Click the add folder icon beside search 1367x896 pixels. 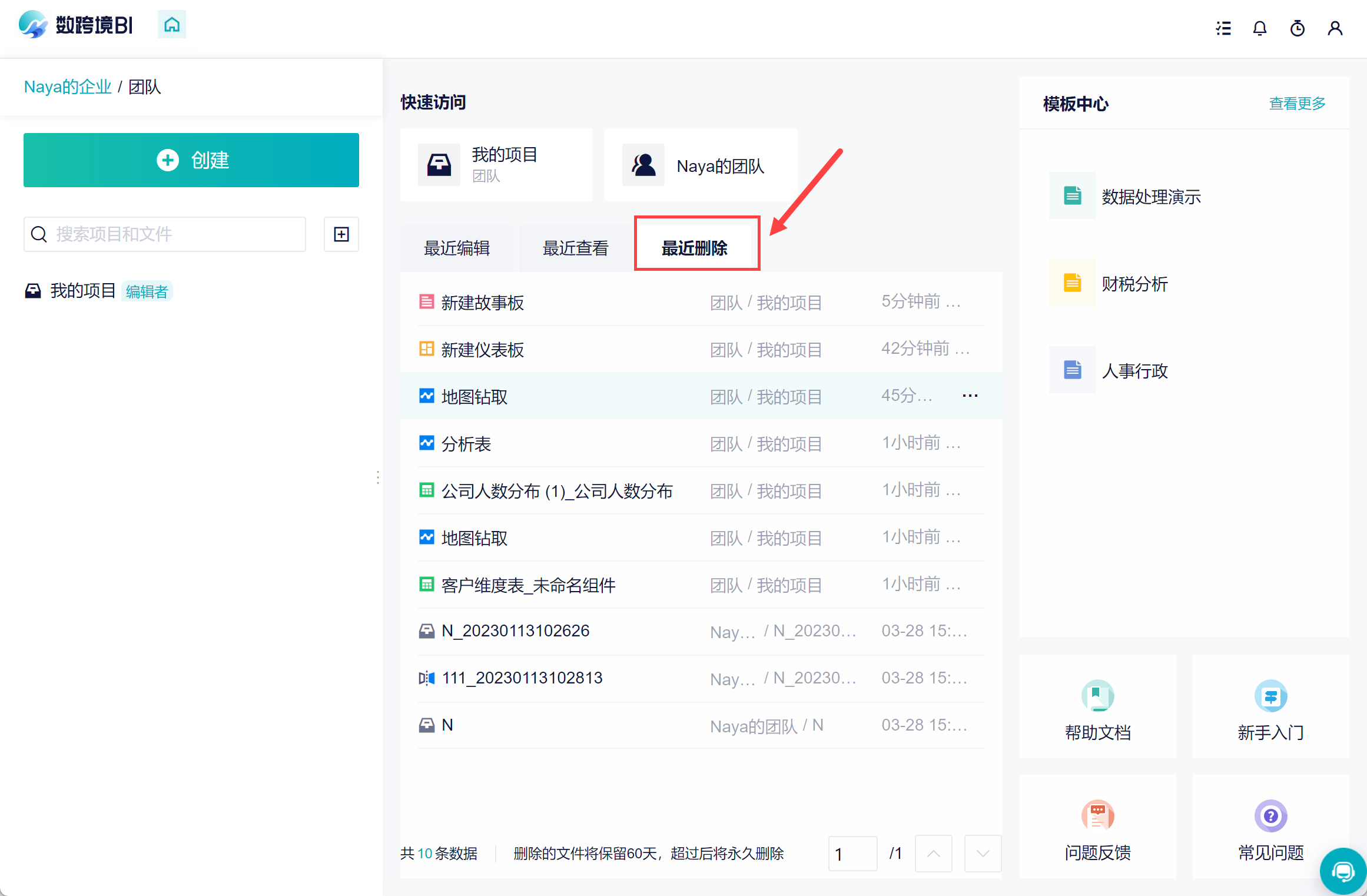341,234
